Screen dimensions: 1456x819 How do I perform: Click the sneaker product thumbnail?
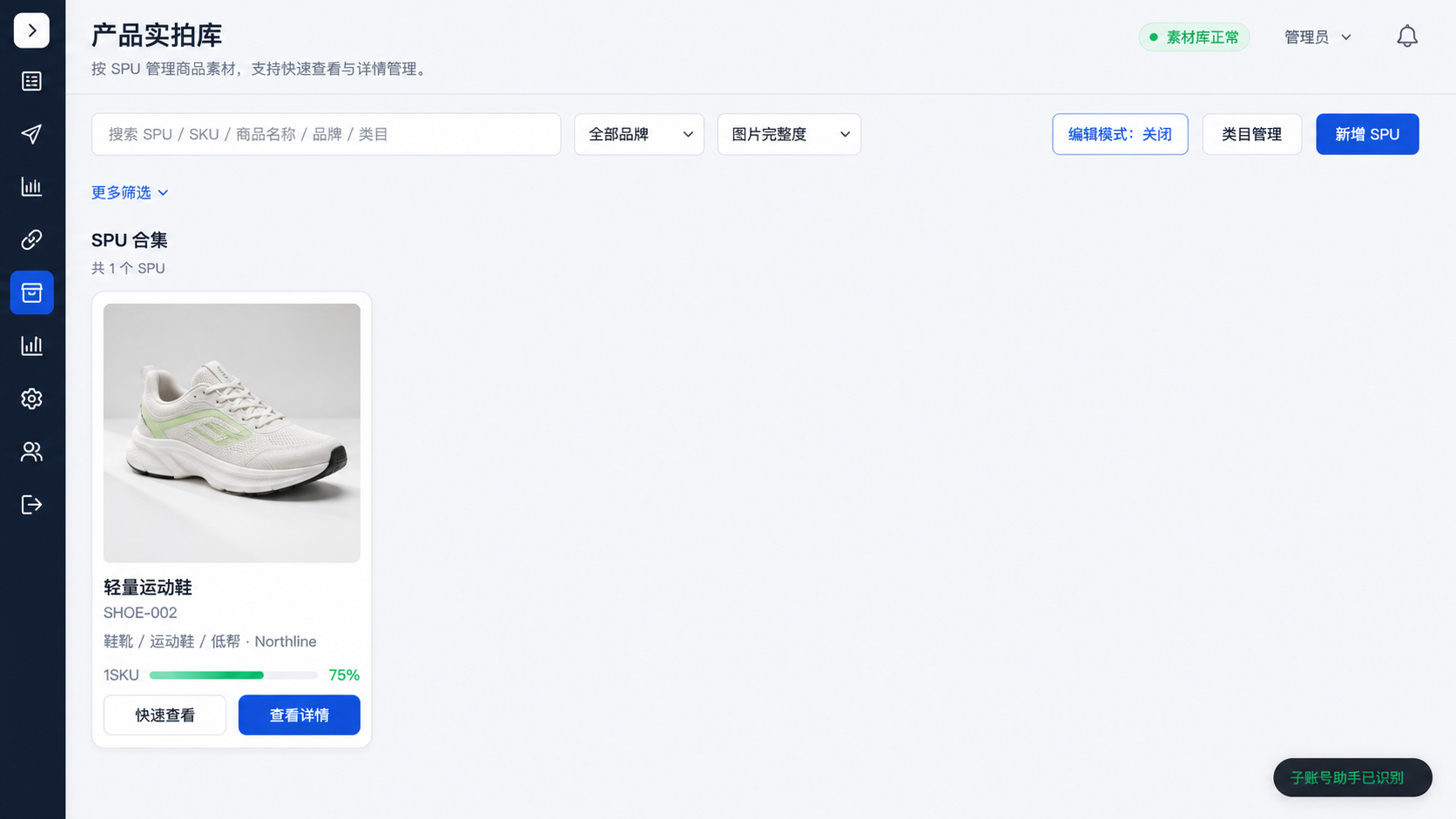click(x=232, y=433)
